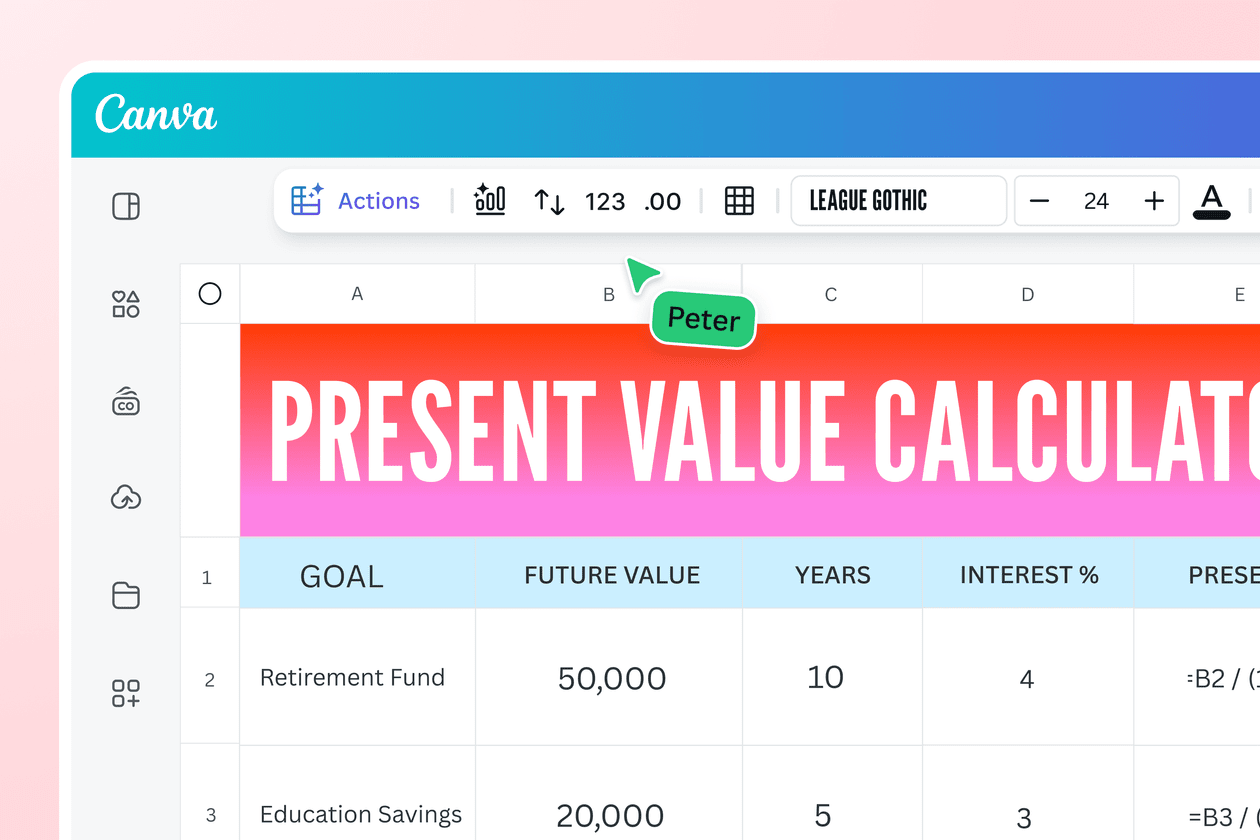This screenshot has height=840, width=1260.
Task: Click the .00 decimal places option
Action: [x=663, y=201]
